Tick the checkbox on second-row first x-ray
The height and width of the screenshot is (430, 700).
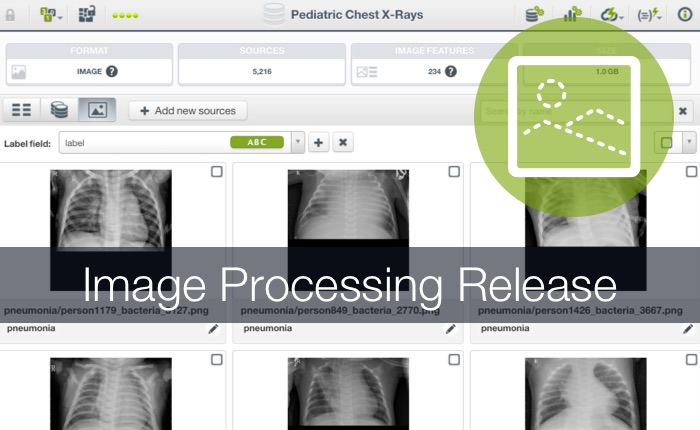217,359
